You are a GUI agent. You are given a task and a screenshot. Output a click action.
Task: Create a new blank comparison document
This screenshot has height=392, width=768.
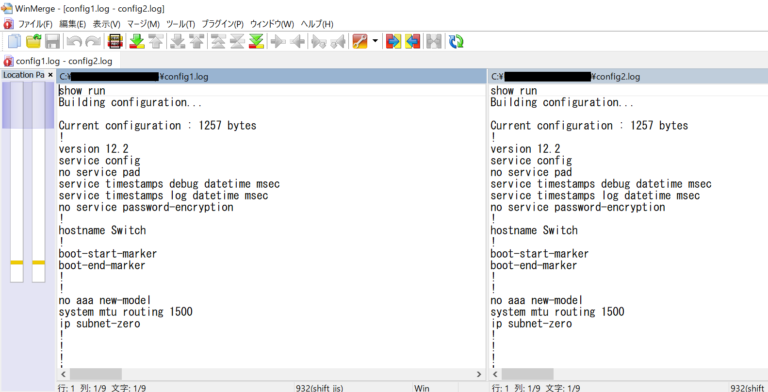(x=14, y=42)
